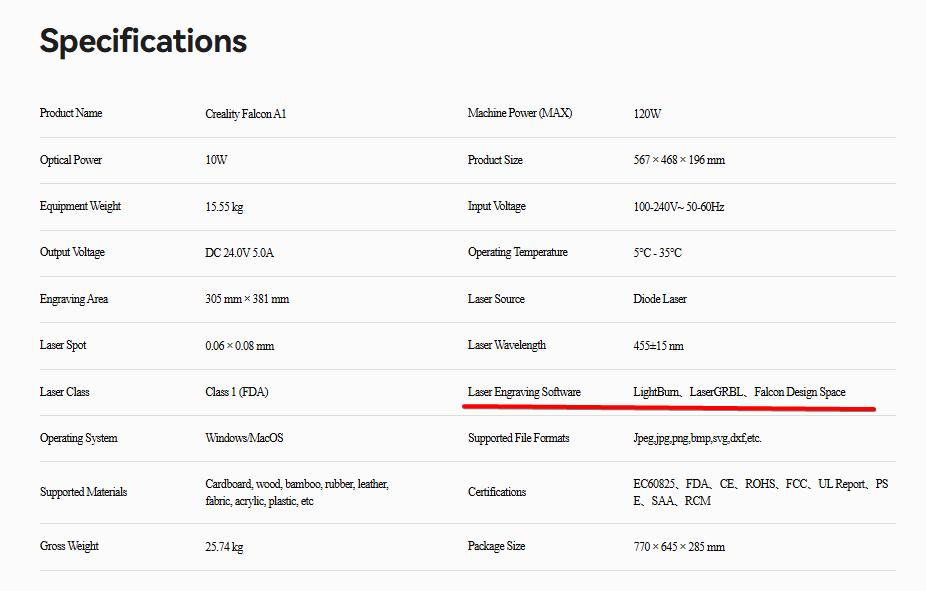Click the Laser Wavelength 455±15 nm value
Viewport: 926px width, 591px height.
(x=658, y=346)
